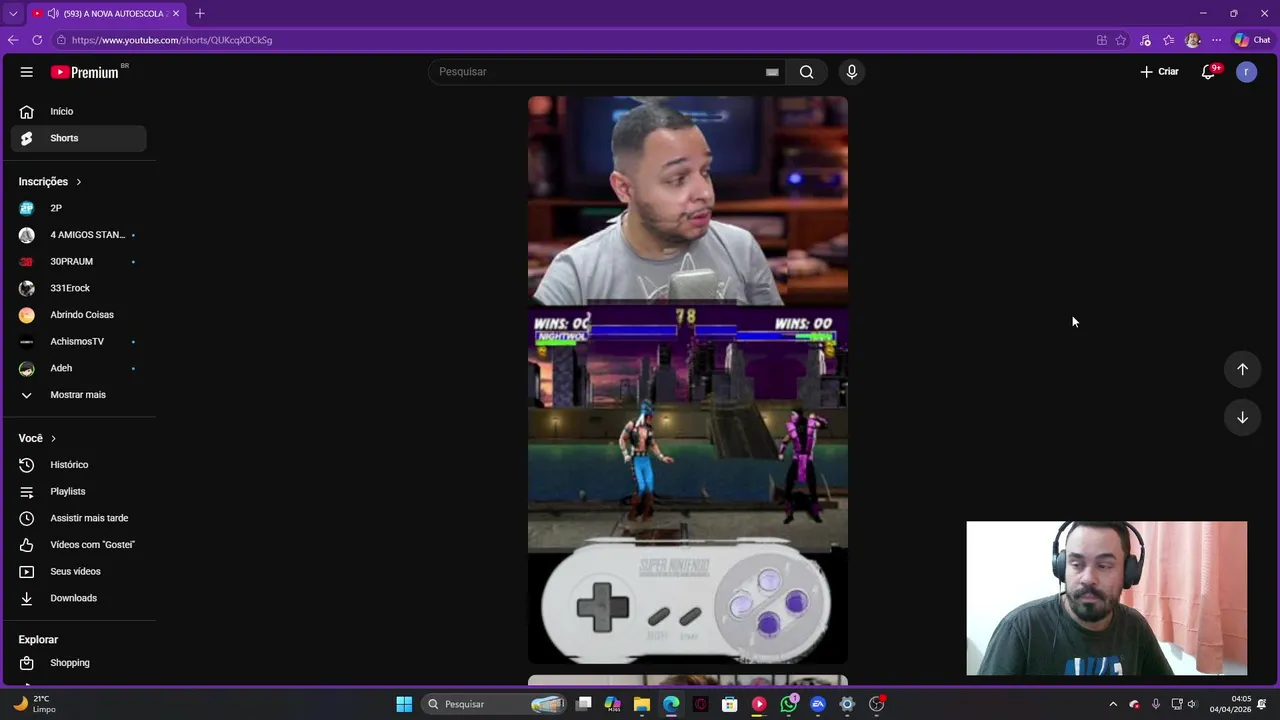
Task: Select the A NOVA AUTOESCOLA tab
Action: pos(106,13)
